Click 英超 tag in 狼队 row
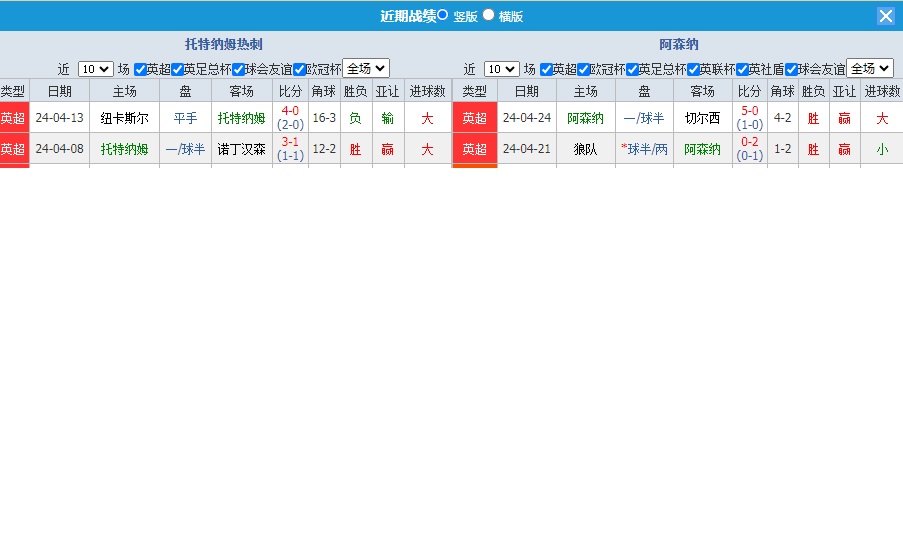 [x=475, y=149]
